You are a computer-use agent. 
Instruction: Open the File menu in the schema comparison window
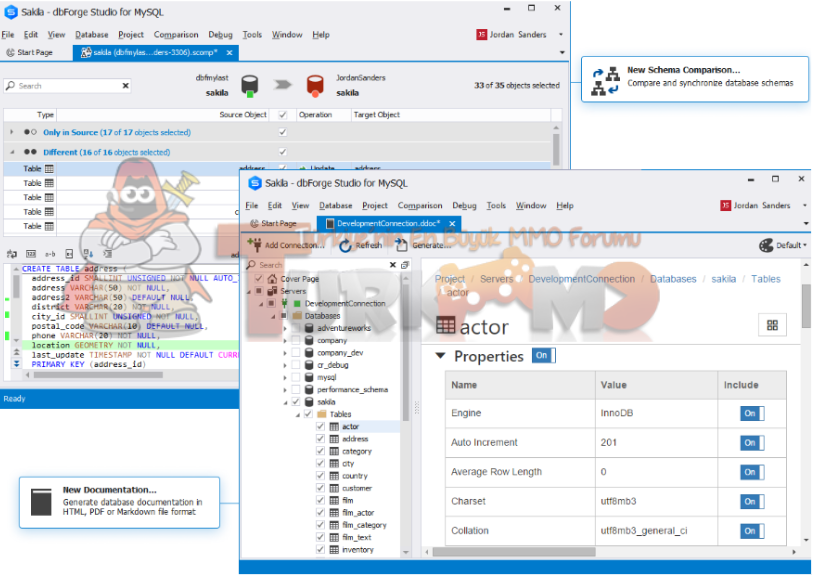coord(8,35)
